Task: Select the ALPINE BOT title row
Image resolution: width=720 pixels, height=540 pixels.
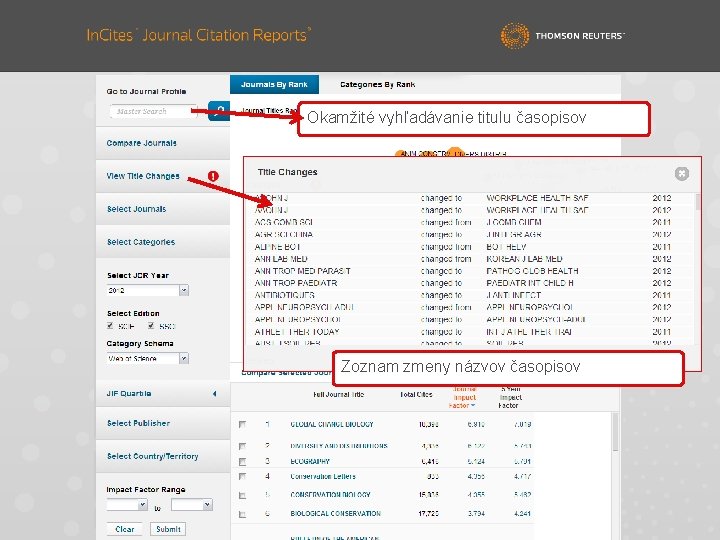Action: [x=463, y=247]
